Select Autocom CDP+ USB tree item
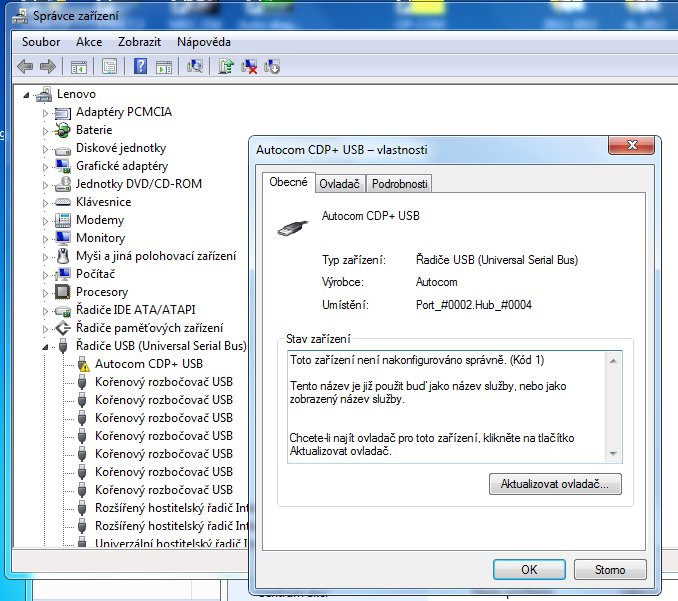Image resolution: width=678 pixels, height=601 pixels. (x=149, y=364)
